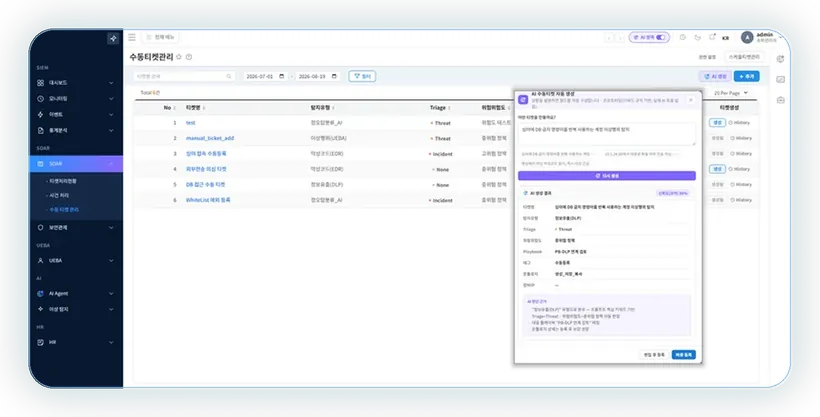
Task: Open the manual_ticket_add ticket link
Action: click(x=210, y=138)
